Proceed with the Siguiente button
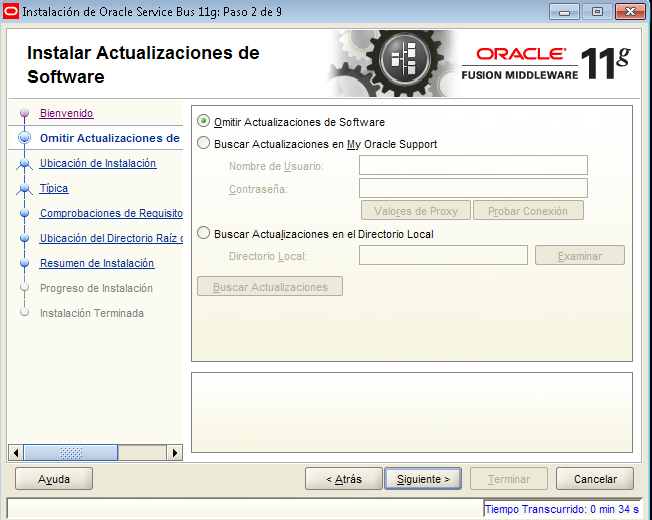This screenshot has width=652, height=520. point(423,479)
